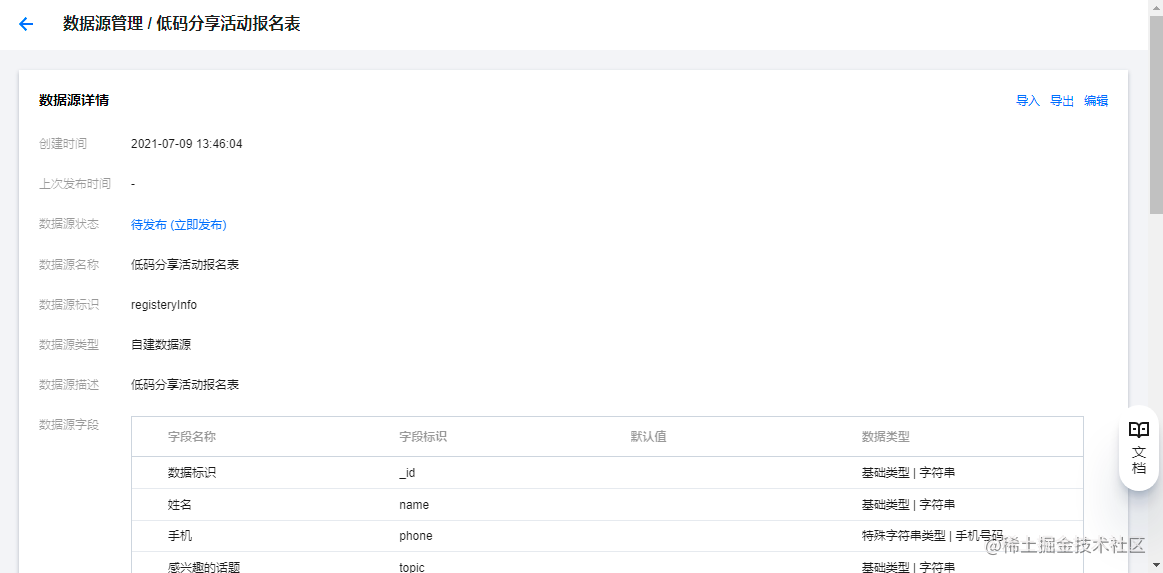
Task: Click the 导出 link
Action: point(1062,101)
